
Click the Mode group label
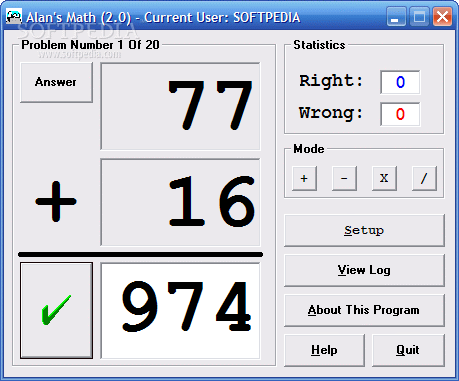(309, 149)
